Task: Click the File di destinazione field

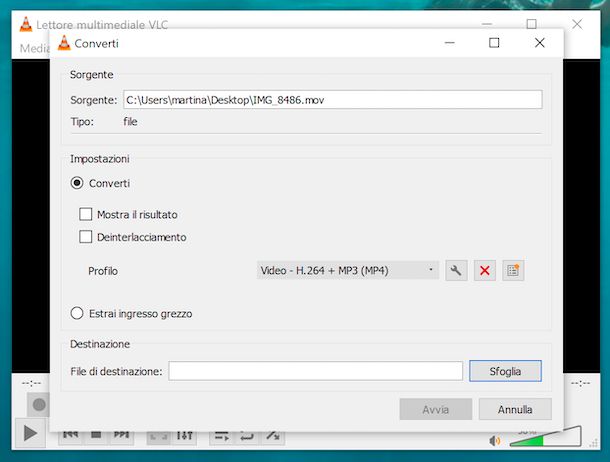Action: point(316,371)
